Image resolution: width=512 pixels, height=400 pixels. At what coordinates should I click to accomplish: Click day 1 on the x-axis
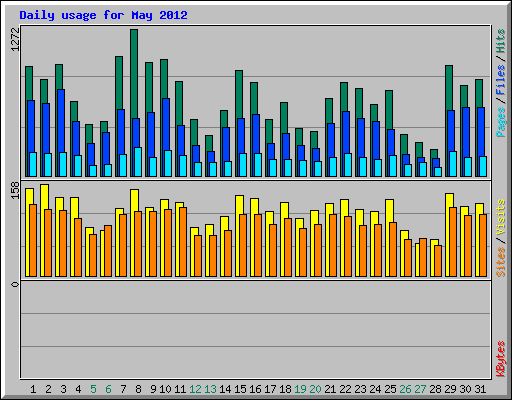click(x=33, y=389)
